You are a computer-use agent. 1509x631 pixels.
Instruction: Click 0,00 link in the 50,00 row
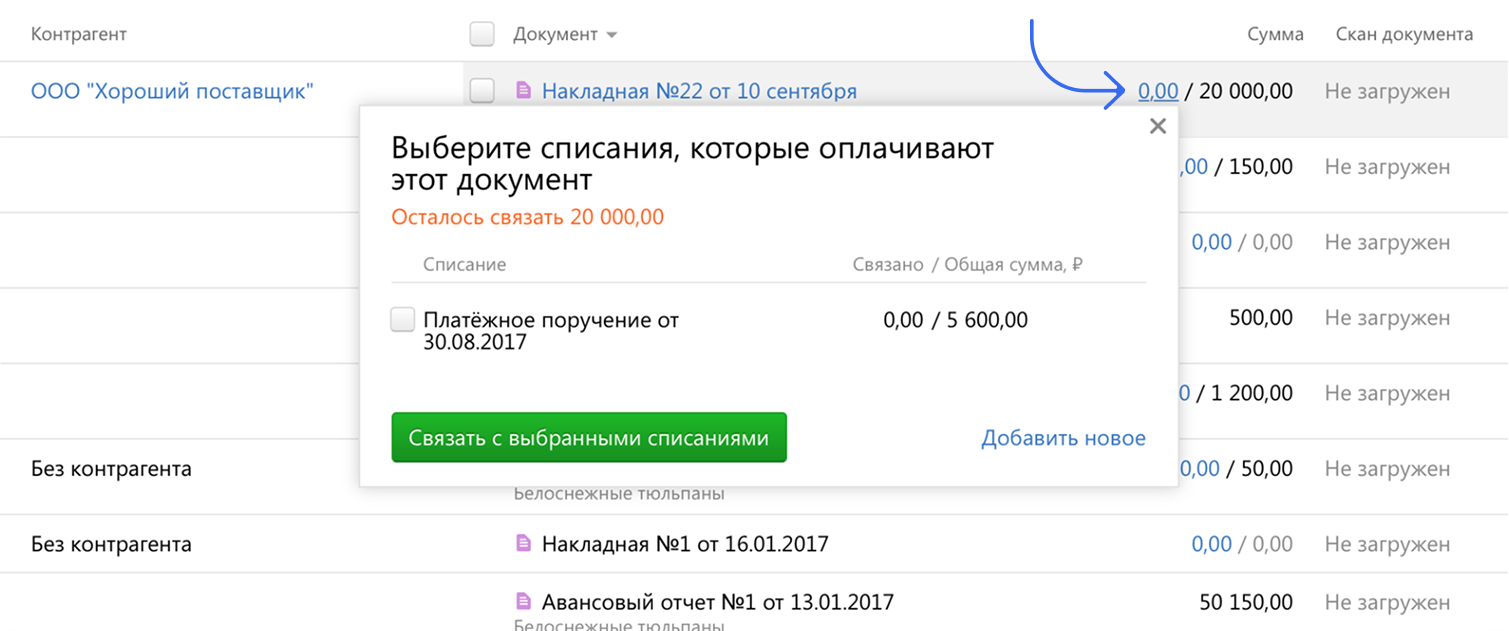(x=1200, y=468)
